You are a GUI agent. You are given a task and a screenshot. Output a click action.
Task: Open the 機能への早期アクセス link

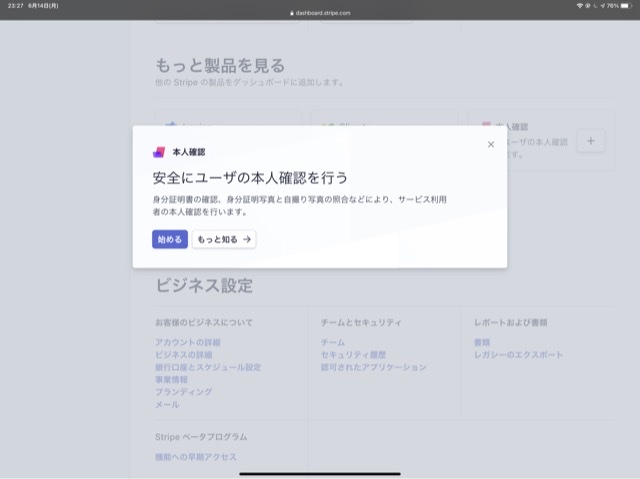[x=196, y=457]
